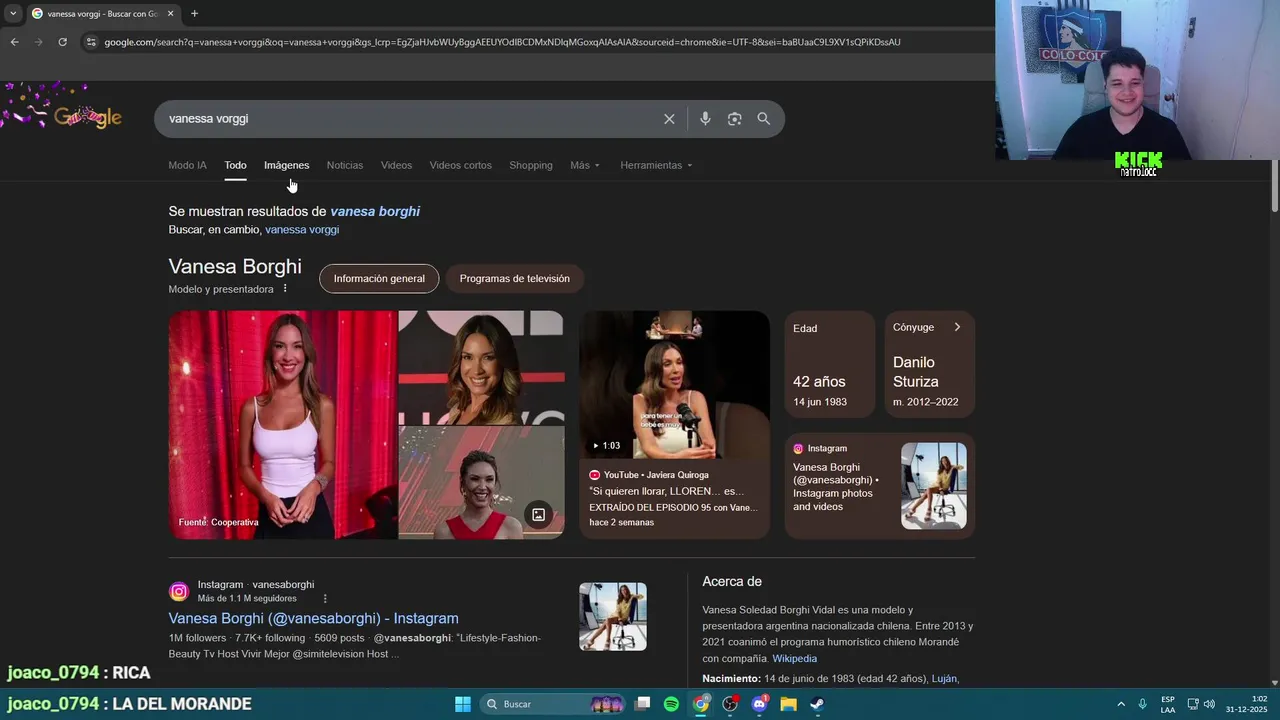Click the Luján birthplace link
This screenshot has width=1280, height=720.
[x=945, y=679]
